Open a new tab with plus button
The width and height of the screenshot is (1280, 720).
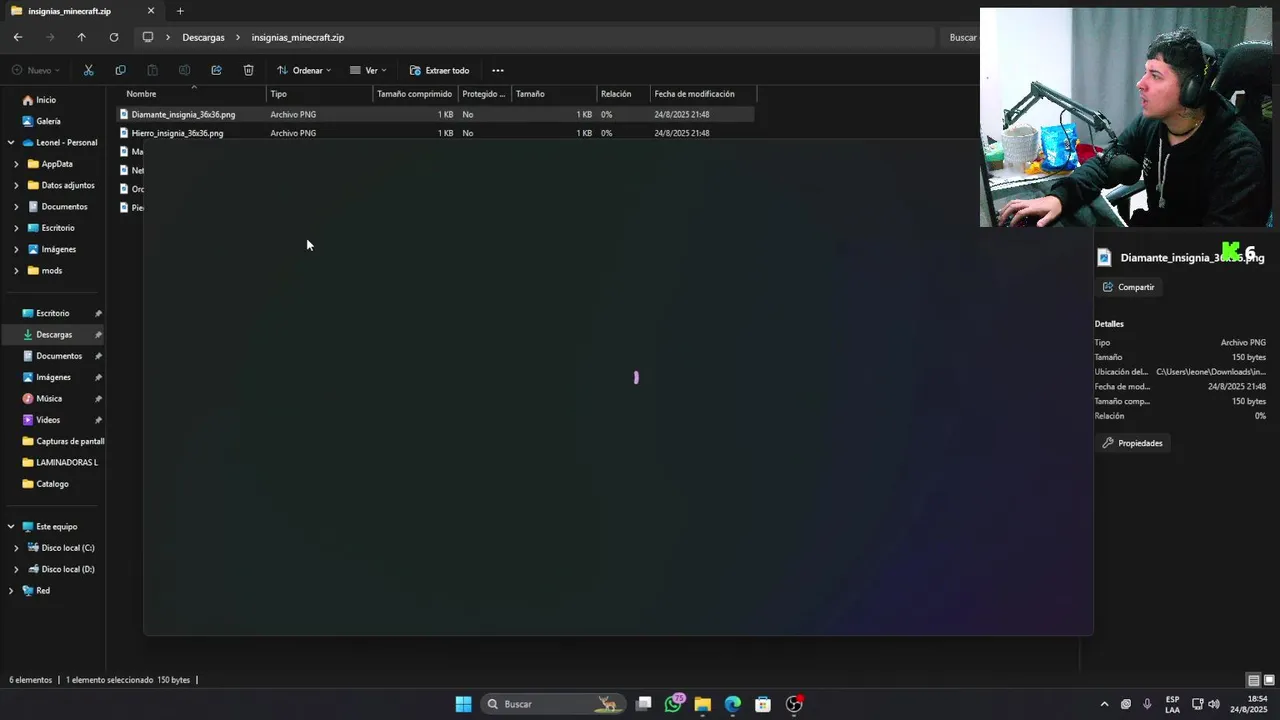tap(180, 11)
